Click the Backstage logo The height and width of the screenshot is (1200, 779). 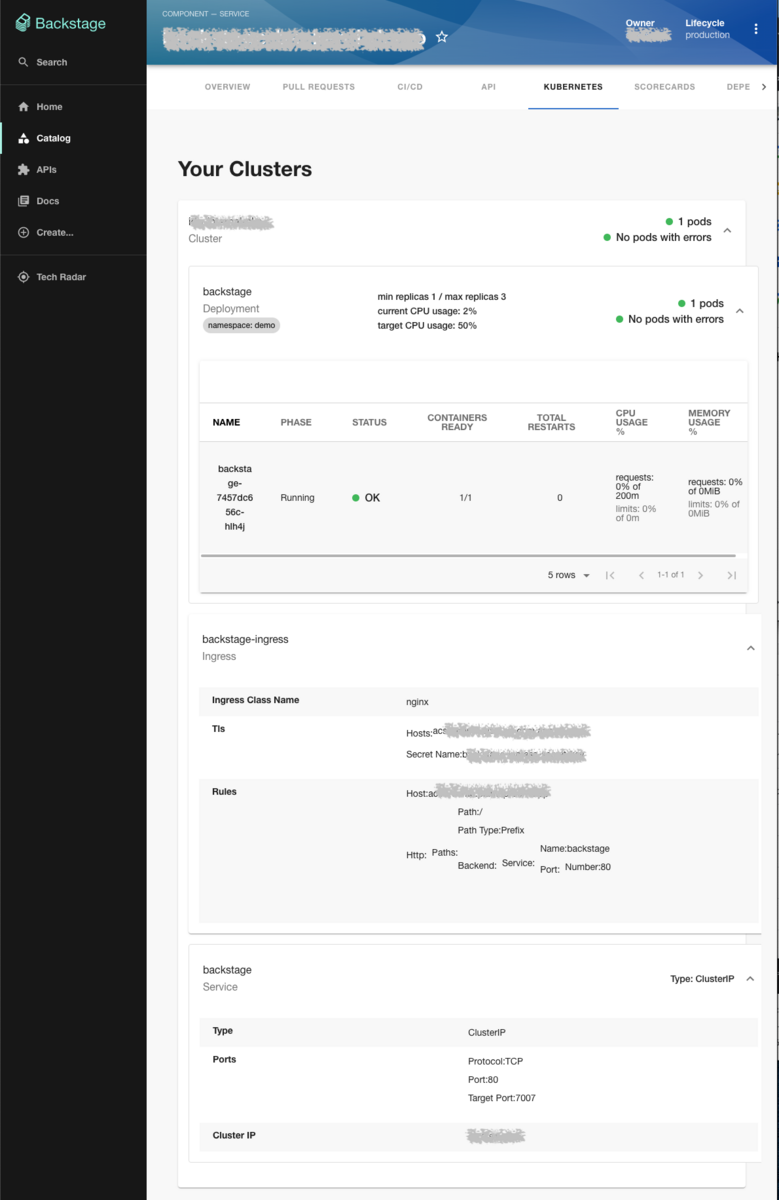pos(60,23)
